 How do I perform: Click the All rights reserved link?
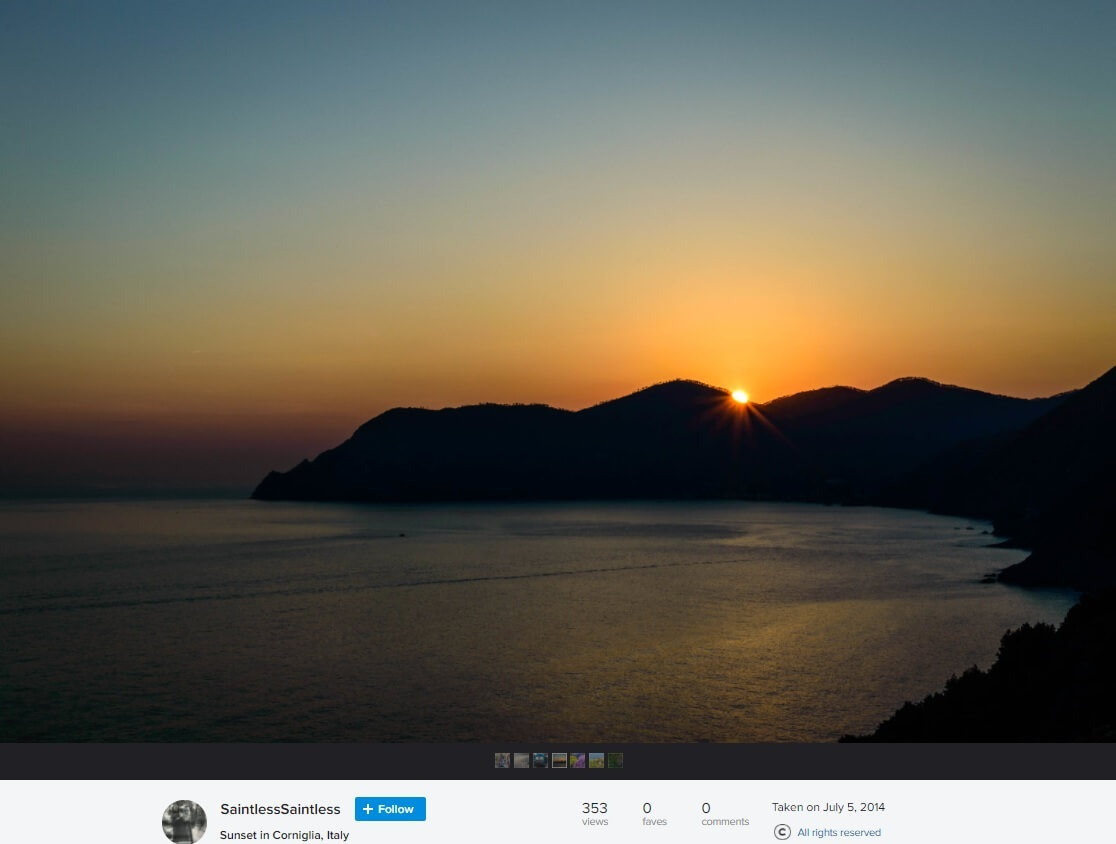838,832
